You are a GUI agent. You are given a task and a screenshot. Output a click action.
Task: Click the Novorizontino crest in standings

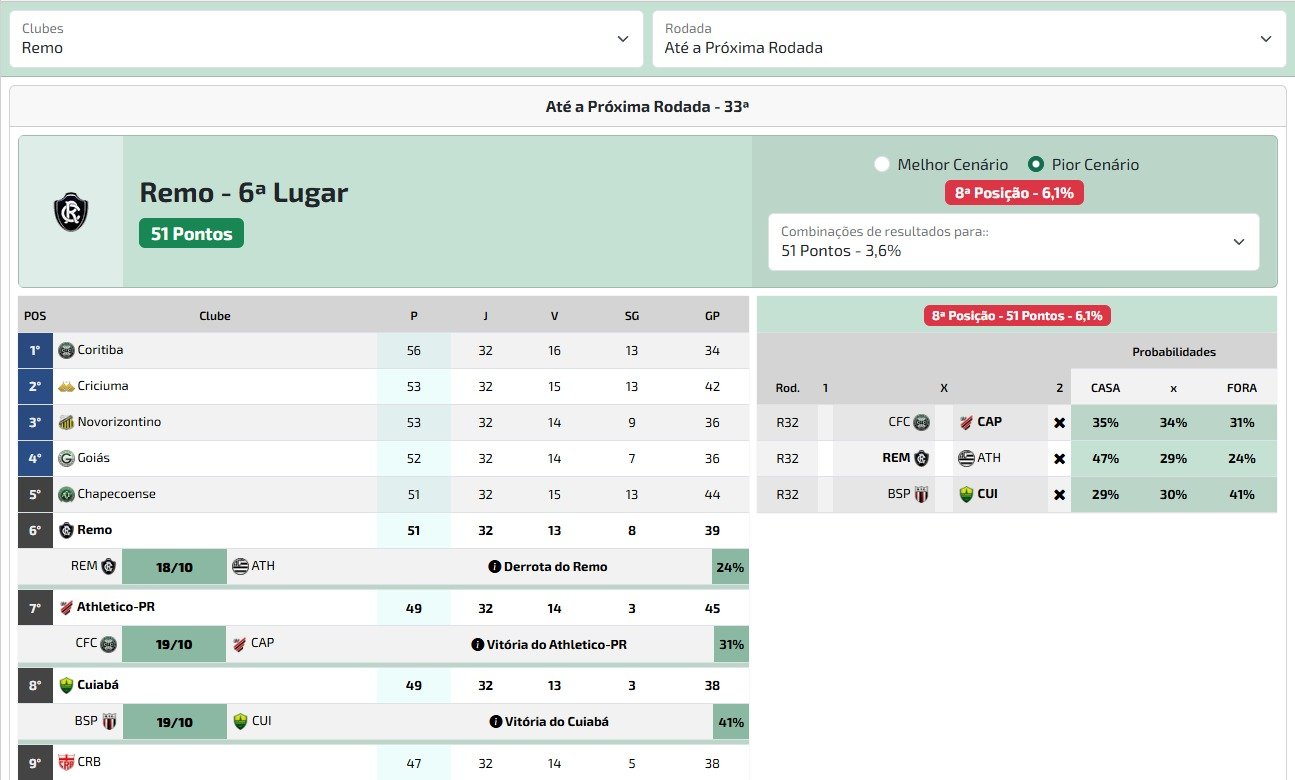(x=66, y=422)
